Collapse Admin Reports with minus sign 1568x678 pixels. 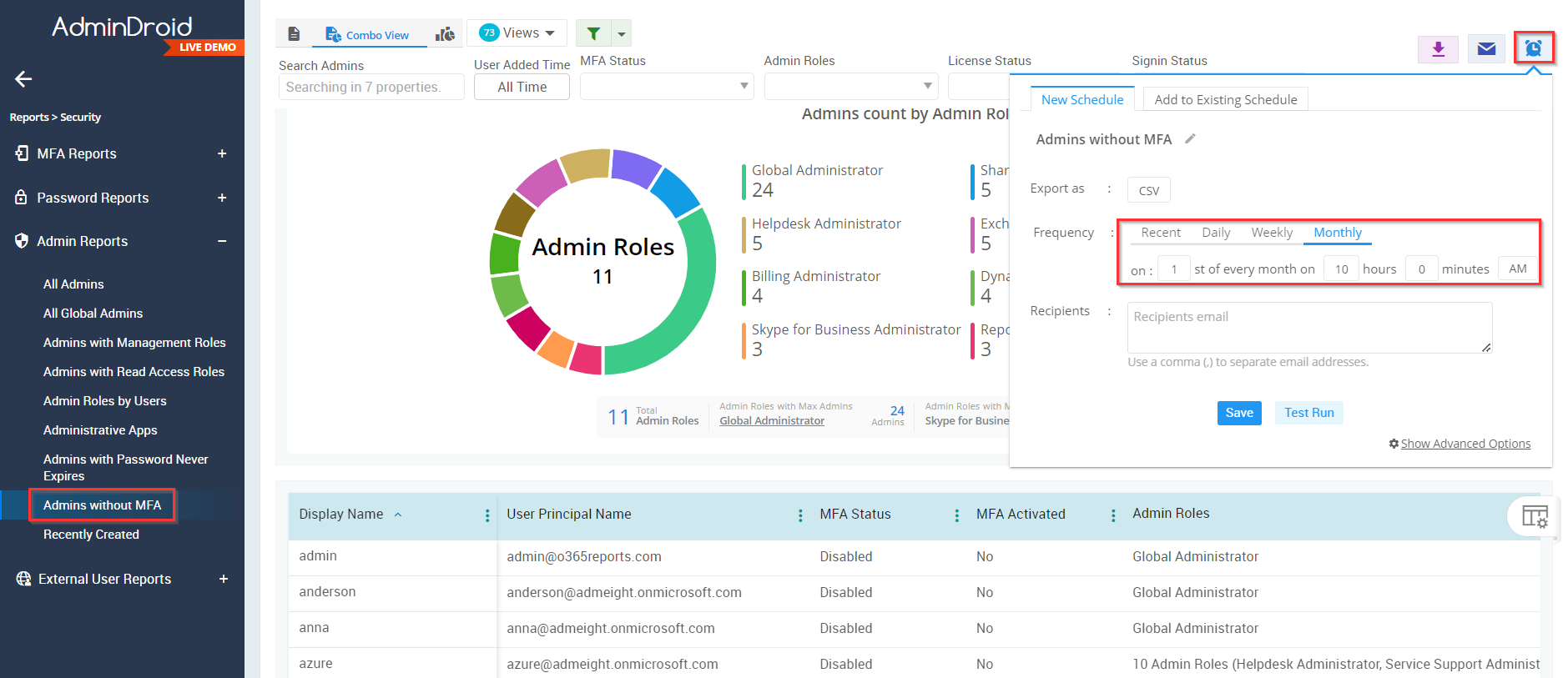[222, 241]
